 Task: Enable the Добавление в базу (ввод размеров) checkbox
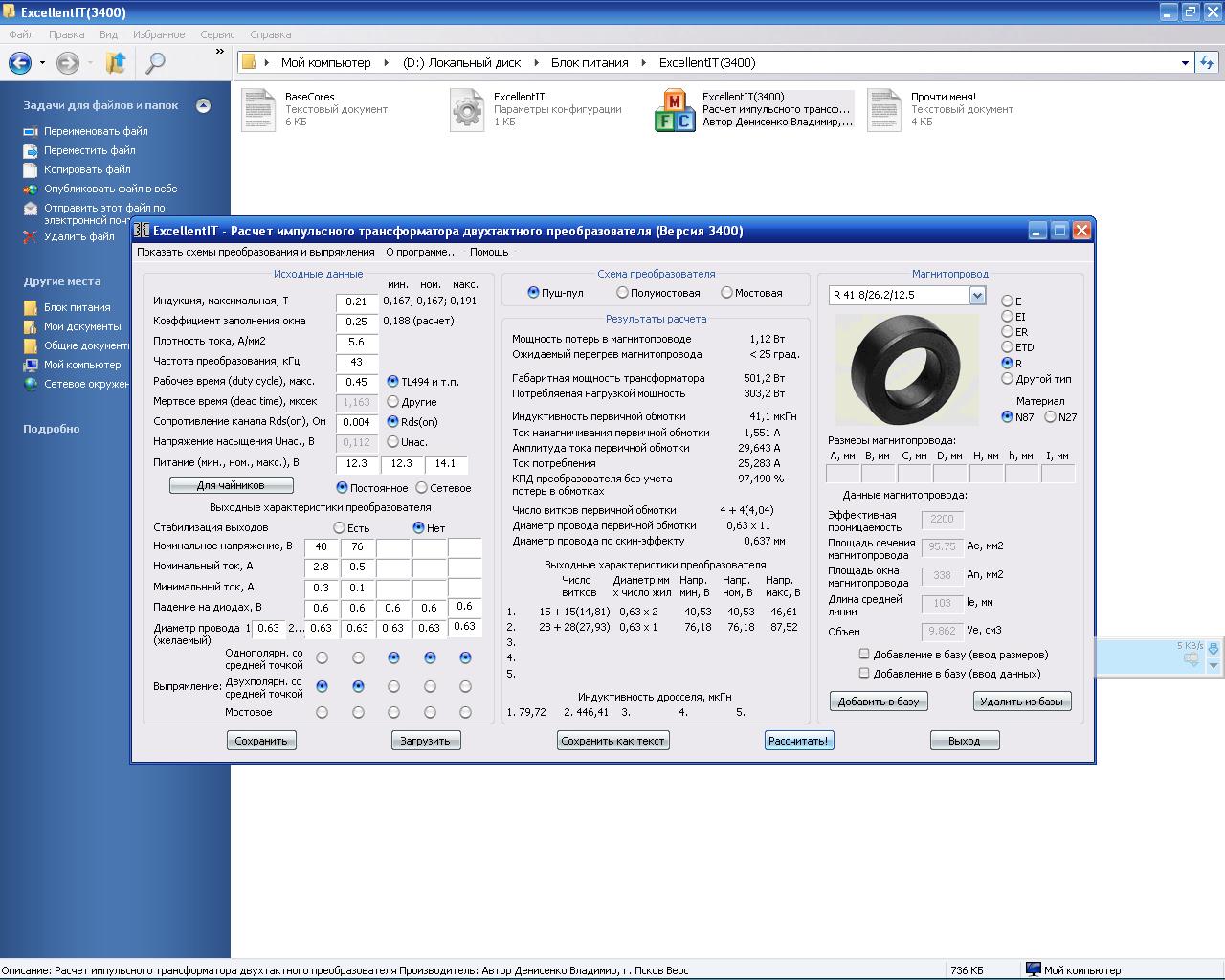(864, 655)
